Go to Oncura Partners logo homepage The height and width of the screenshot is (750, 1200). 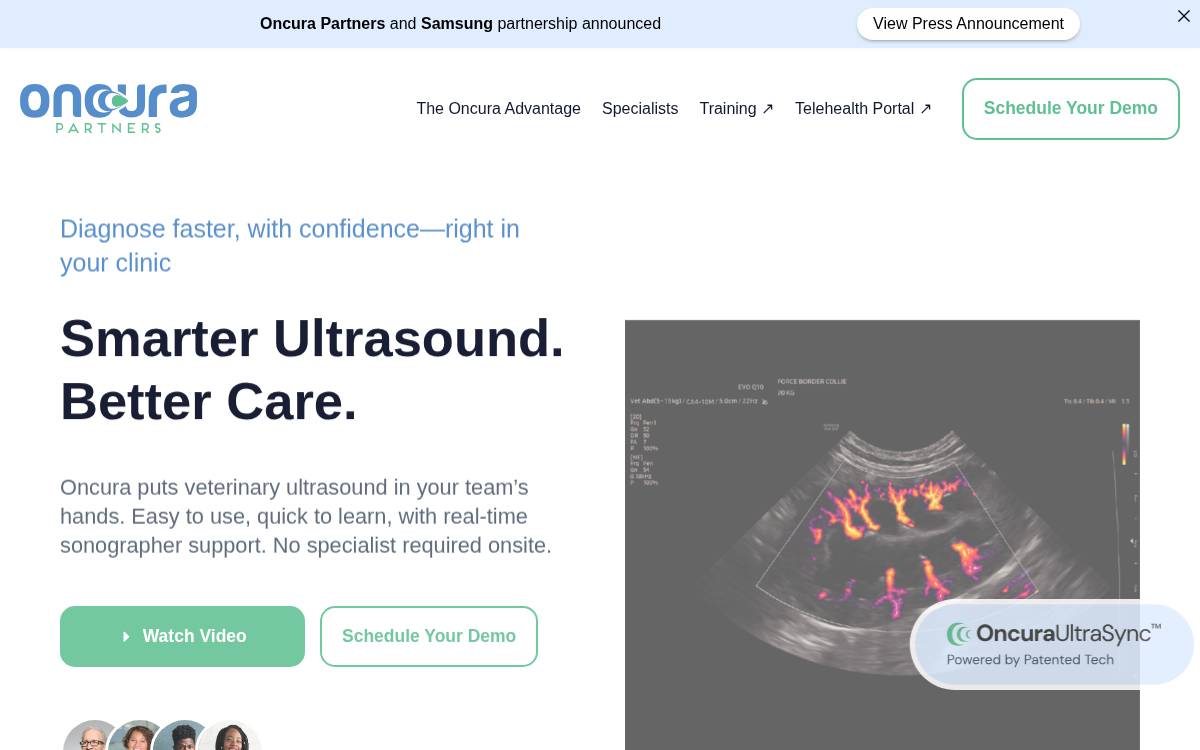click(x=108, y=108)
